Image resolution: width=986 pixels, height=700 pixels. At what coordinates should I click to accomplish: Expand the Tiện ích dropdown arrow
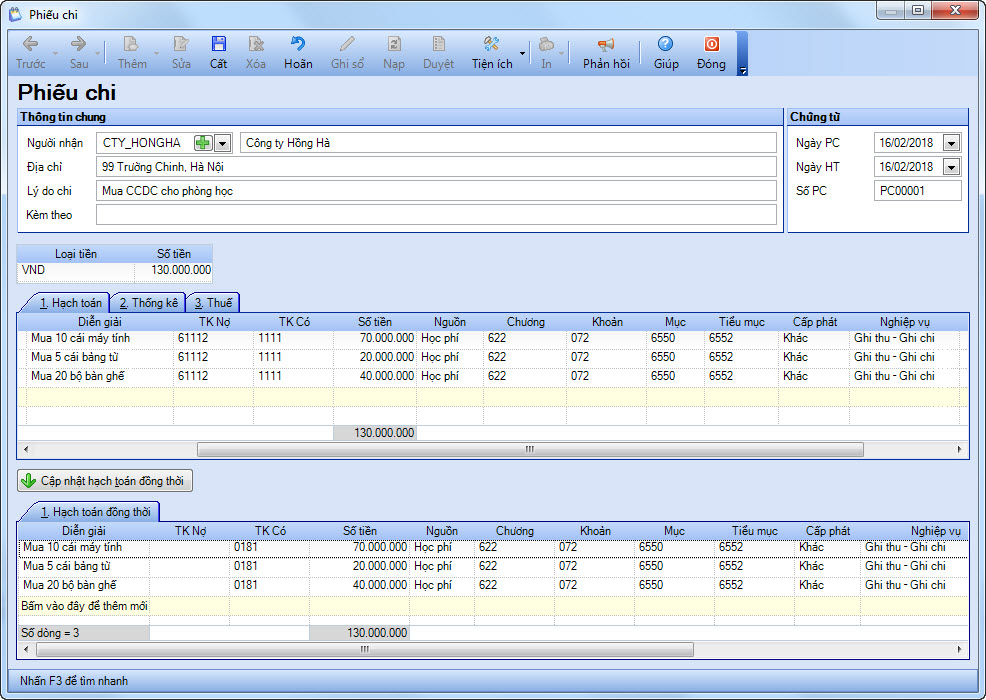click(x=522, y=53)
